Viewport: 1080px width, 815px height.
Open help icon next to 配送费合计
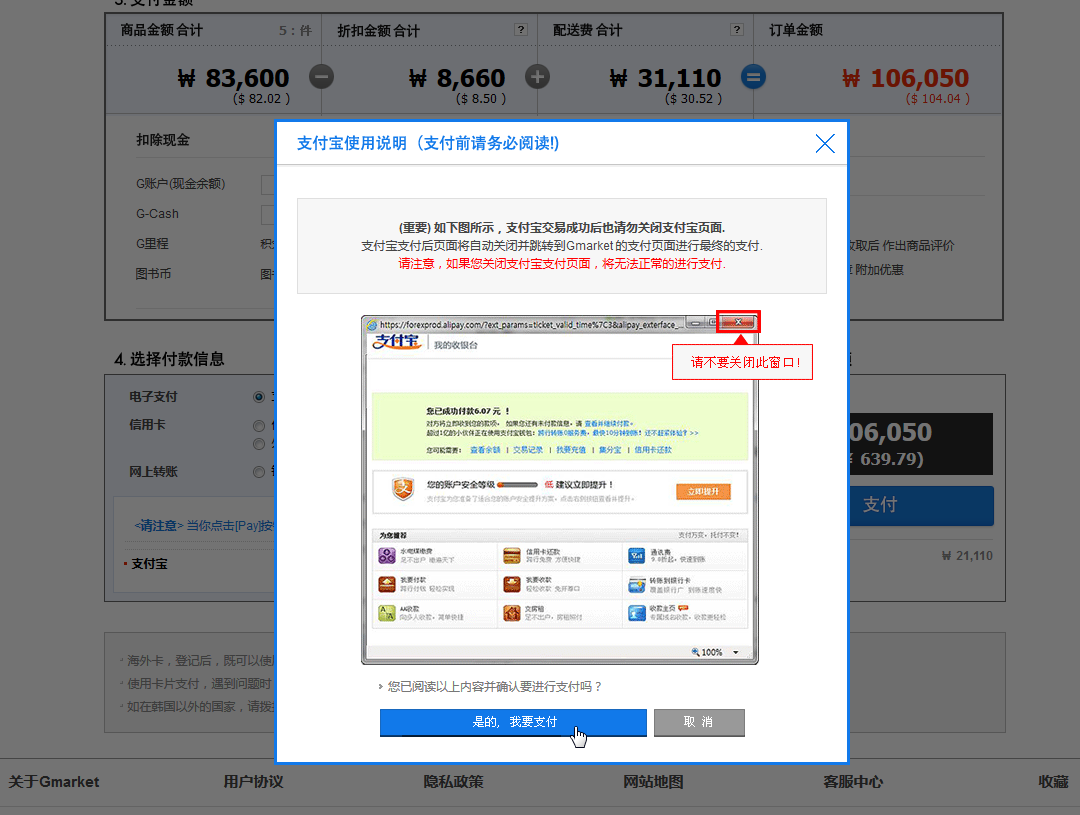737,30
